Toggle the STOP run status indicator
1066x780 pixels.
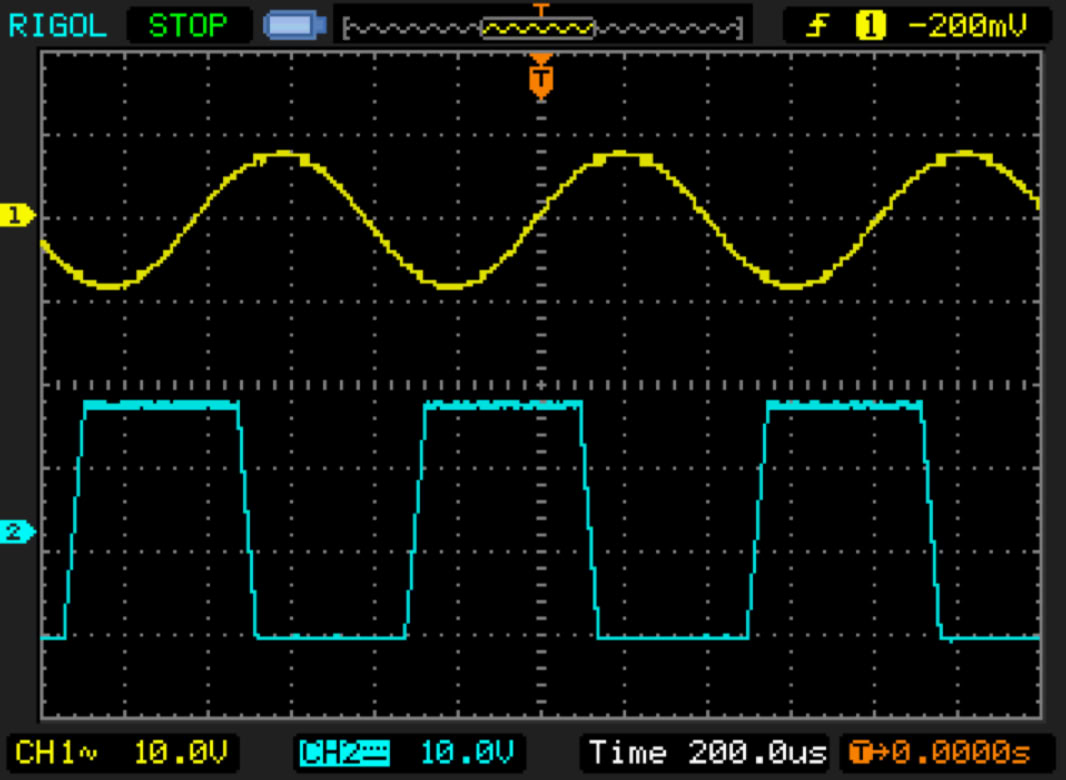(187, 25)
